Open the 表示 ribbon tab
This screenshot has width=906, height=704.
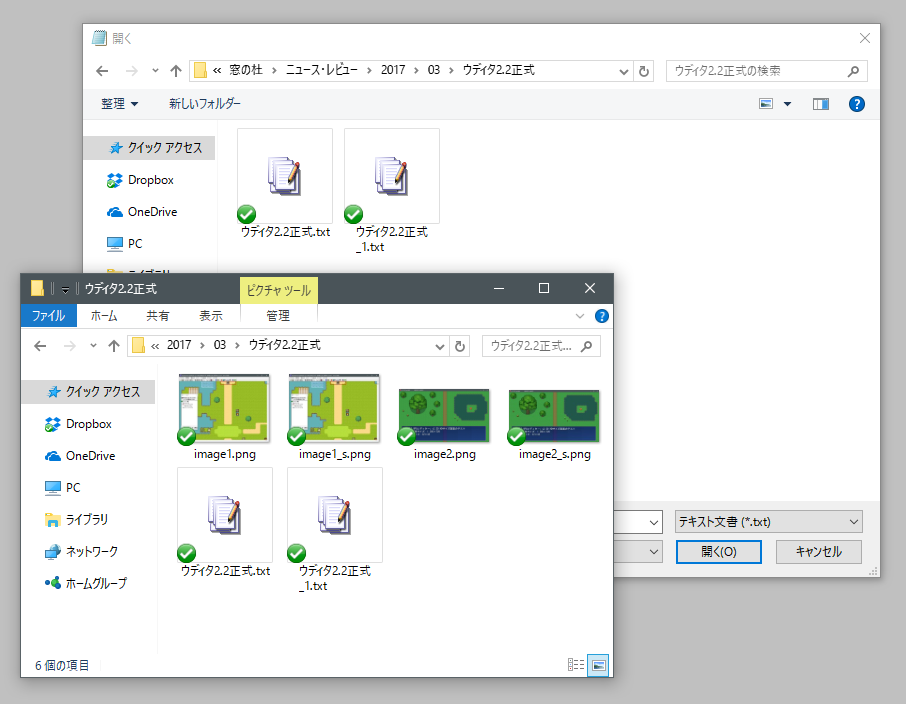click(x=211, y=316)
